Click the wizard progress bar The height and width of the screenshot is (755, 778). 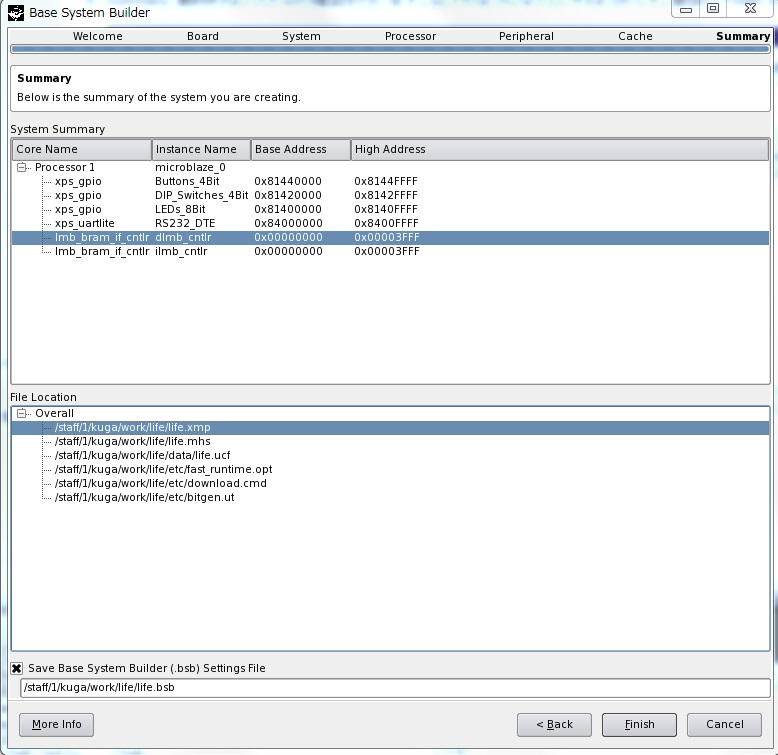[x=390, y=49]
